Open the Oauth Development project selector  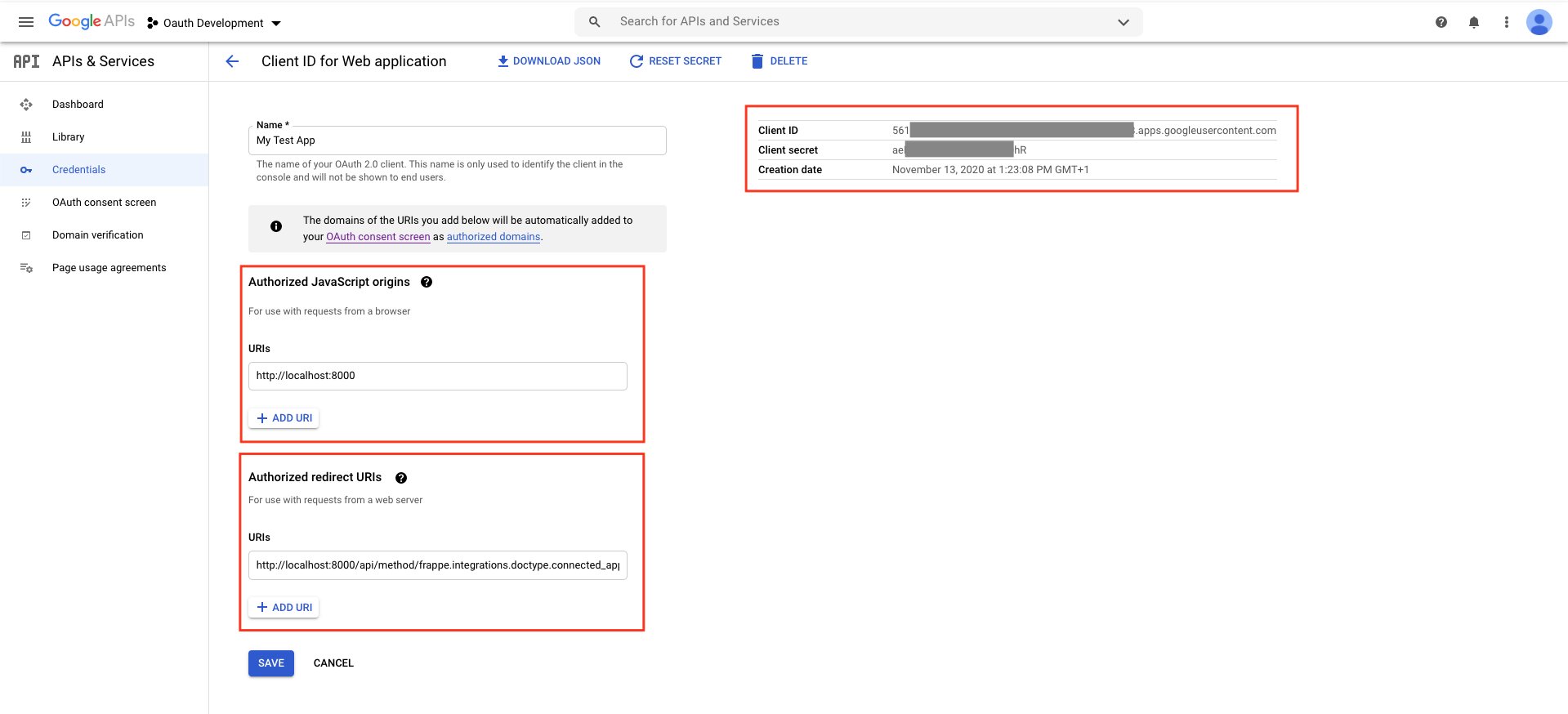click(x=214, y=23)
